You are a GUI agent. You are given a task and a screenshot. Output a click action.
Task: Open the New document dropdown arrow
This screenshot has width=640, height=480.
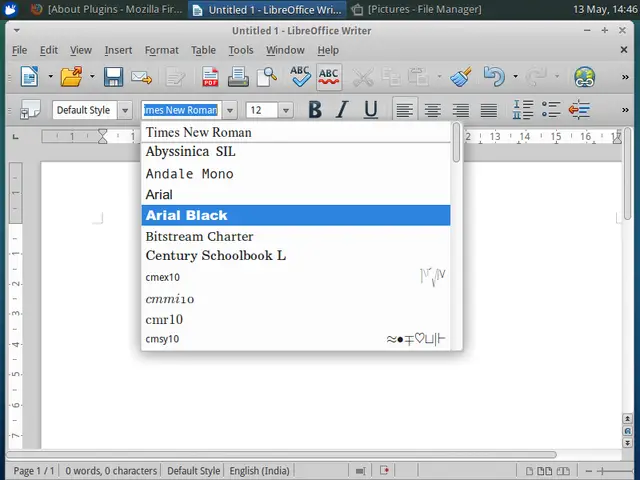point(51,76)
